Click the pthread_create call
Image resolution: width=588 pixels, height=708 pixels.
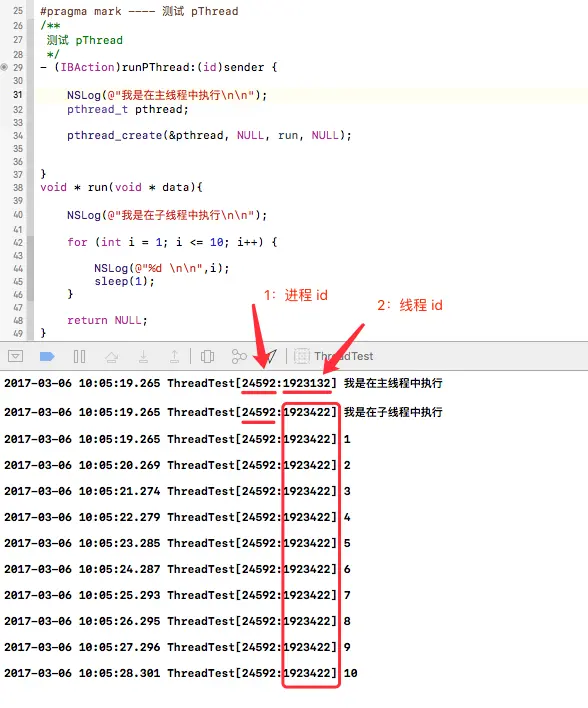tap(209, 135)
